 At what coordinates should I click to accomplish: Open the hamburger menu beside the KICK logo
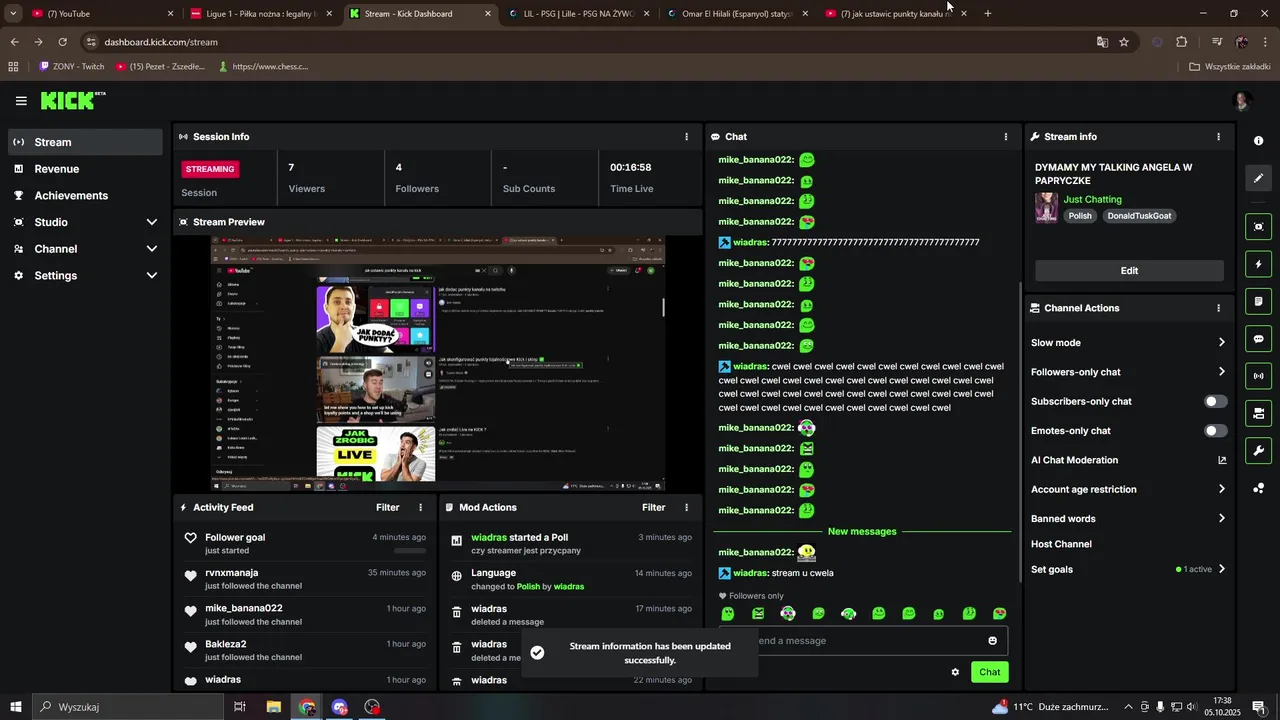tap(21, 101)
